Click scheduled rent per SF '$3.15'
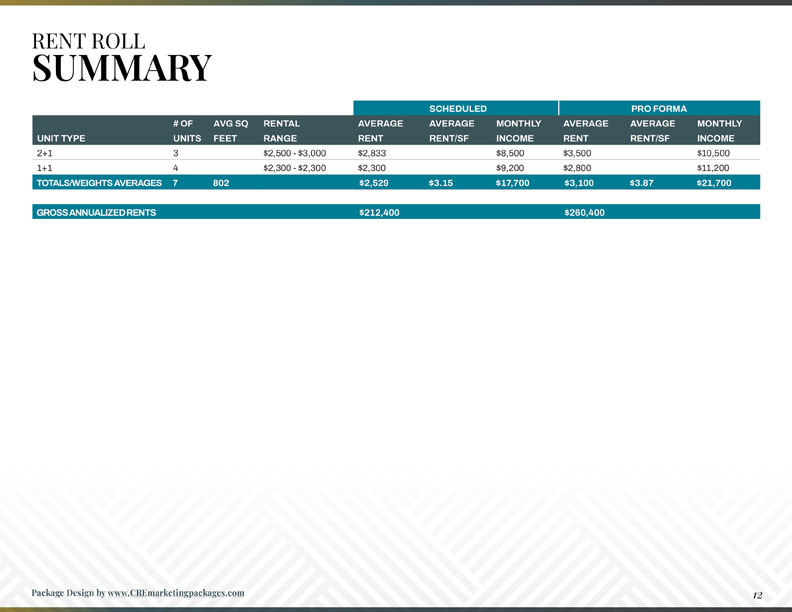 click(441, 183)
